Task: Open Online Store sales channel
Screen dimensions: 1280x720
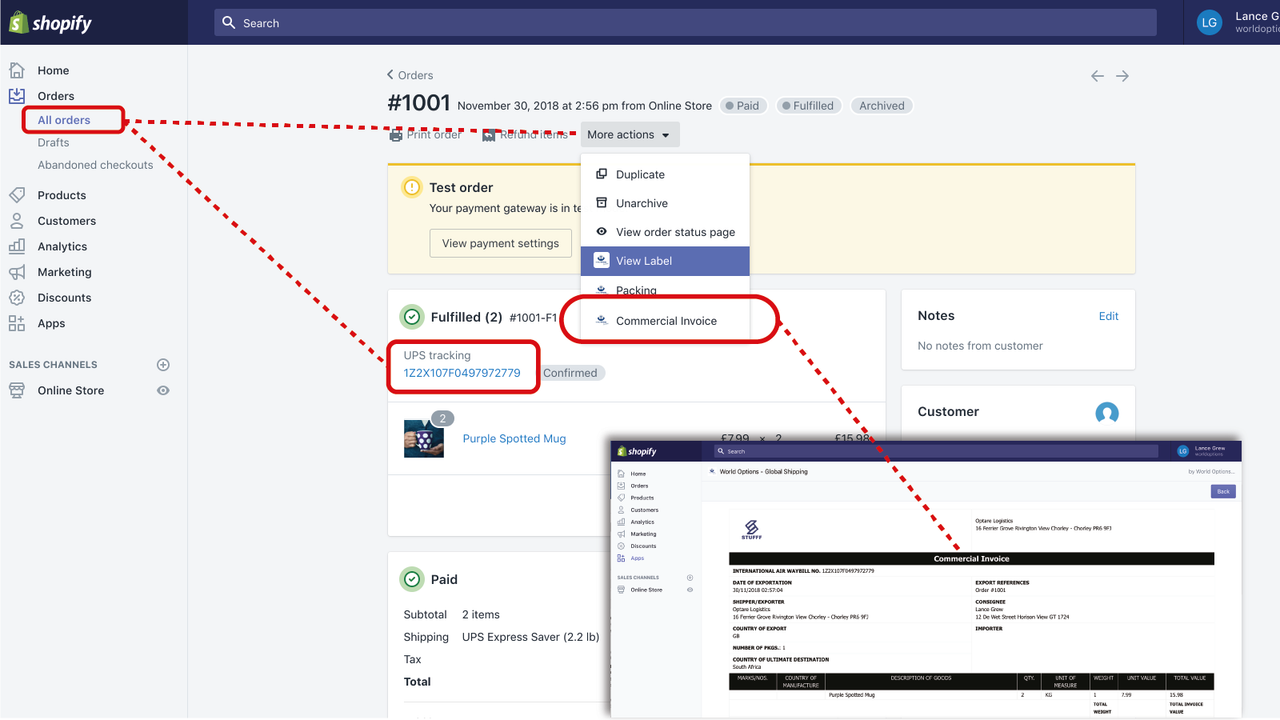Action: click(x=70, y=390)
